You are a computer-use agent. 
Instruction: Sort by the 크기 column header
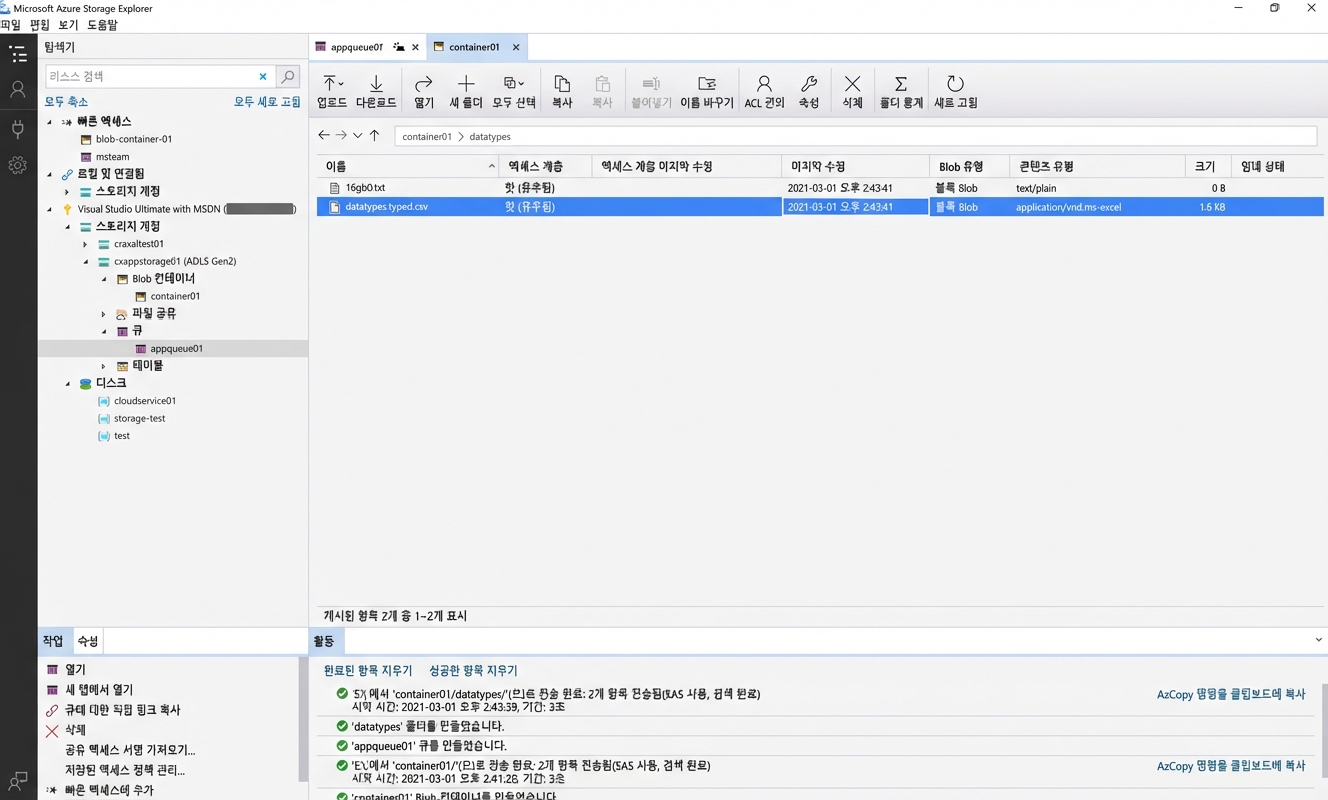pos(1207,166)
